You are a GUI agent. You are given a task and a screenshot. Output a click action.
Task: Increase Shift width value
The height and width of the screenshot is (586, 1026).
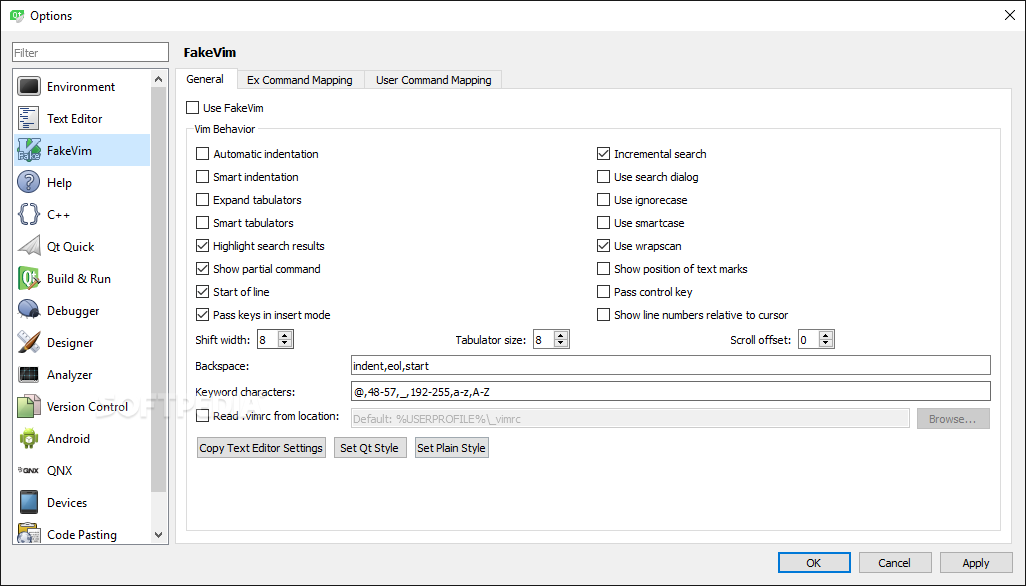[285, 336]
